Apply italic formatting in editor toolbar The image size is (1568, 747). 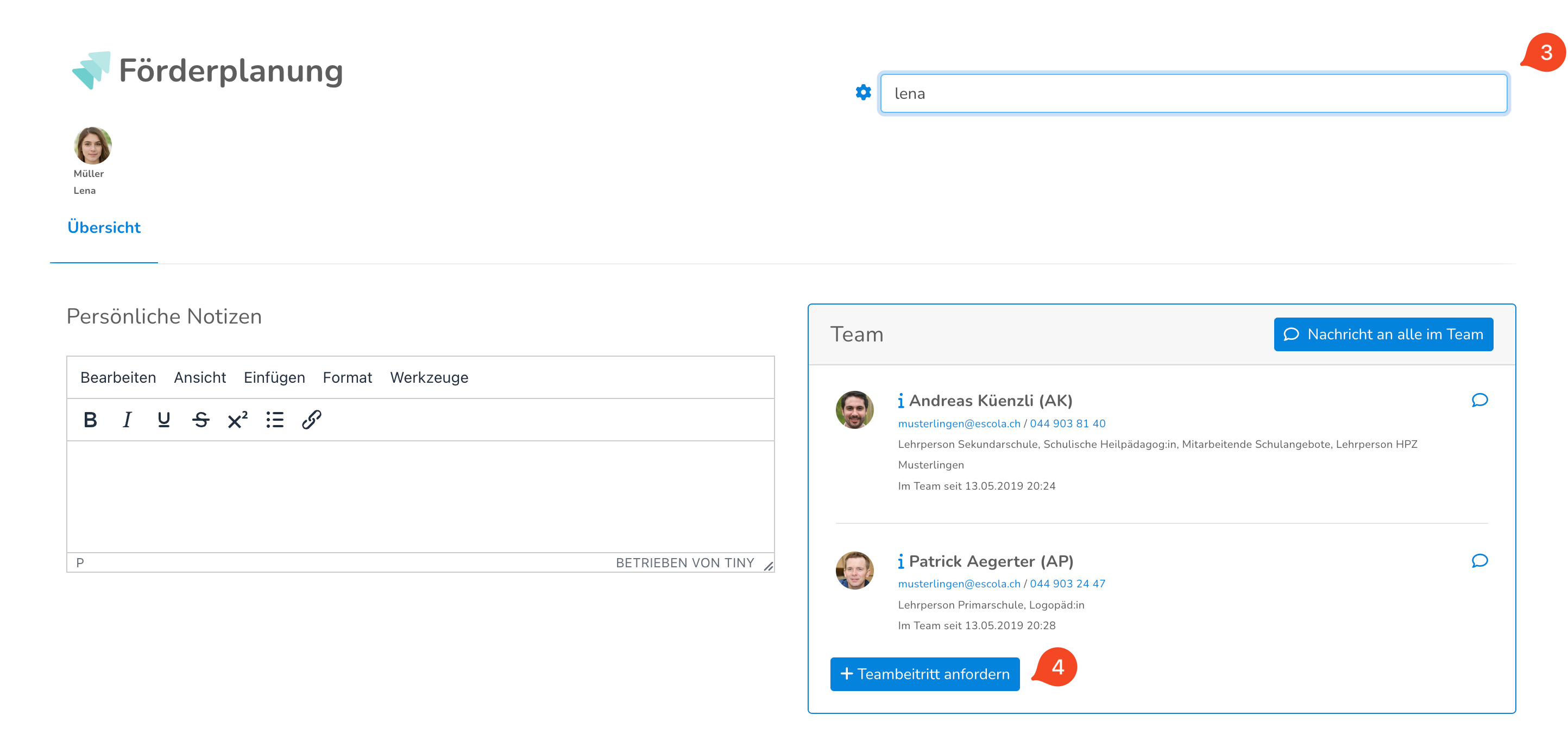[127, 420]
